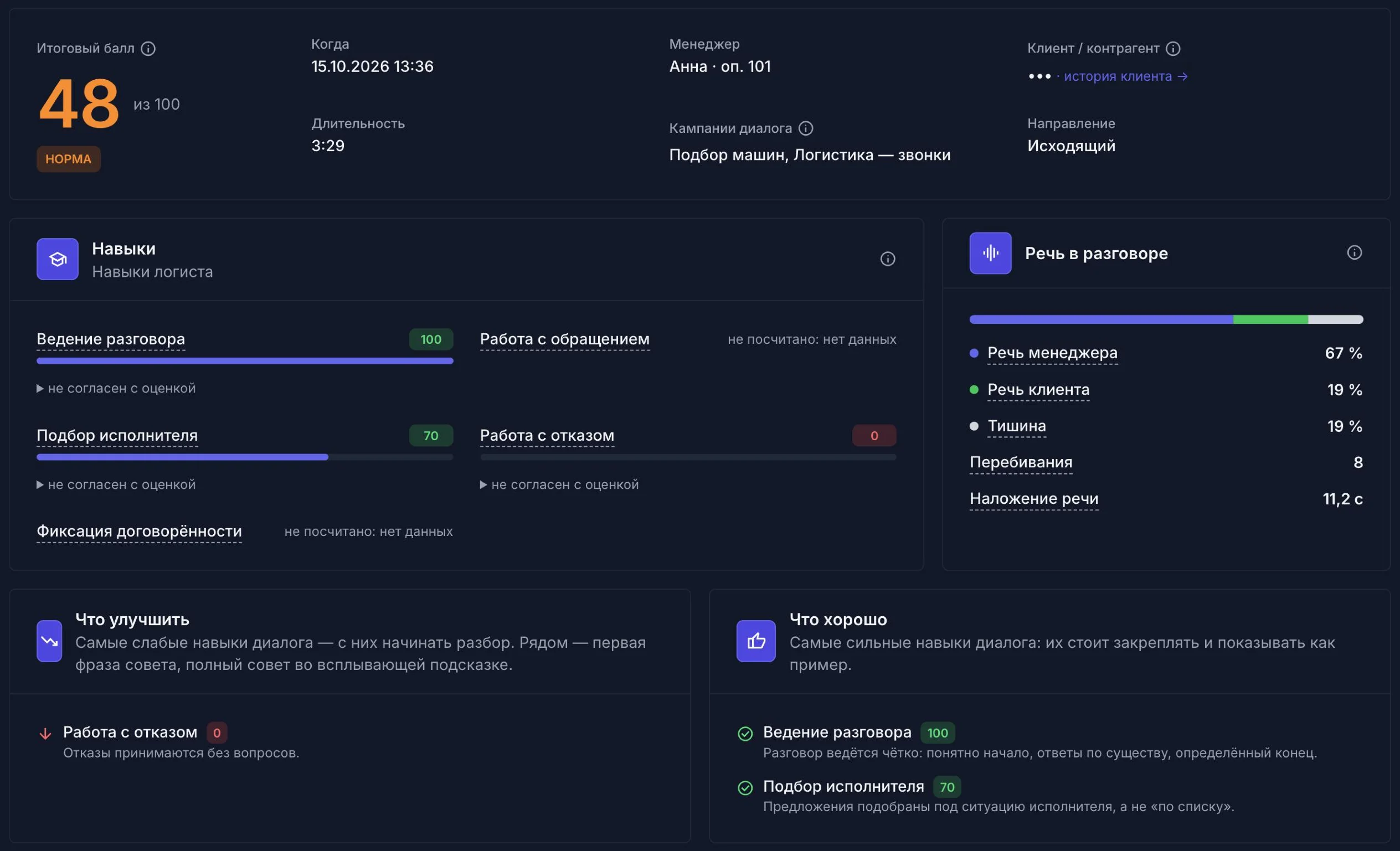Image resolution: width=1400 pixels, height=851 pixels.
Task: Click the speech distribution bar in Речь в разговоре
Action: 1166,320
